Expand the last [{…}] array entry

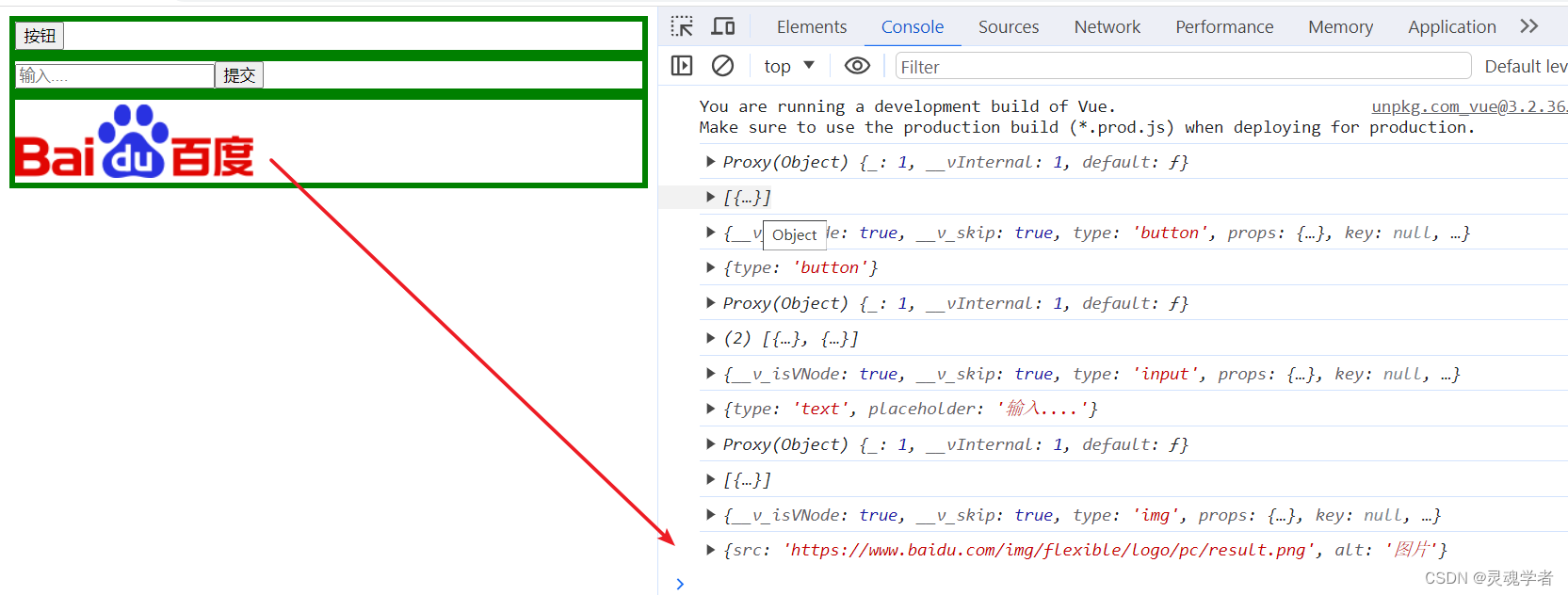tap(711, 479)
